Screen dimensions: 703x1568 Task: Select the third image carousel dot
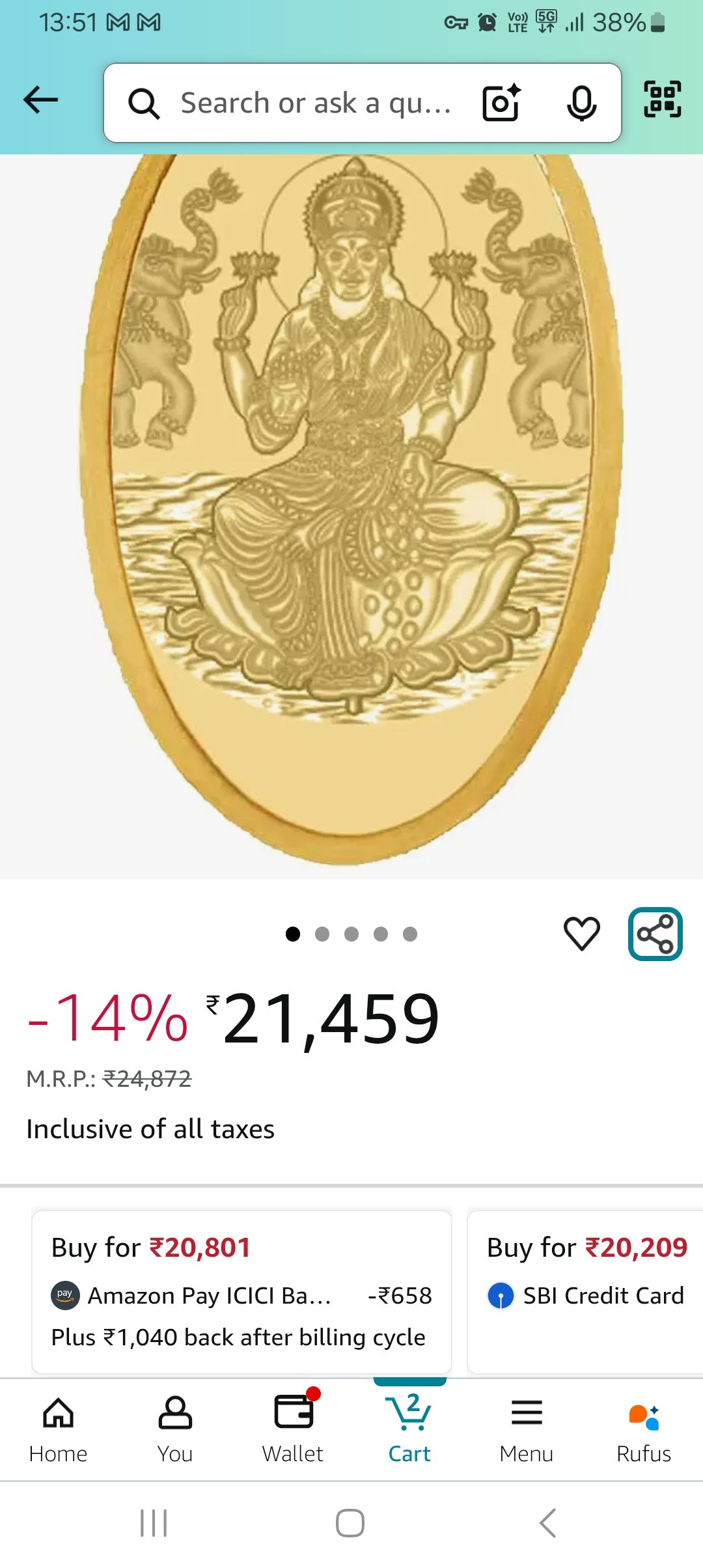(351, 934)
